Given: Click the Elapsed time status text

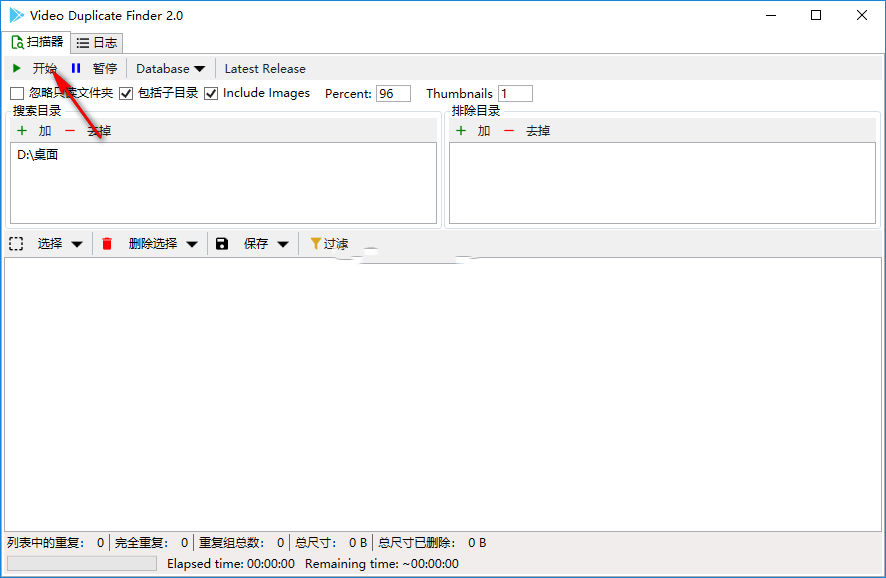Looking at the screenshot, I should pyautogui.click(x=231, y=563).
